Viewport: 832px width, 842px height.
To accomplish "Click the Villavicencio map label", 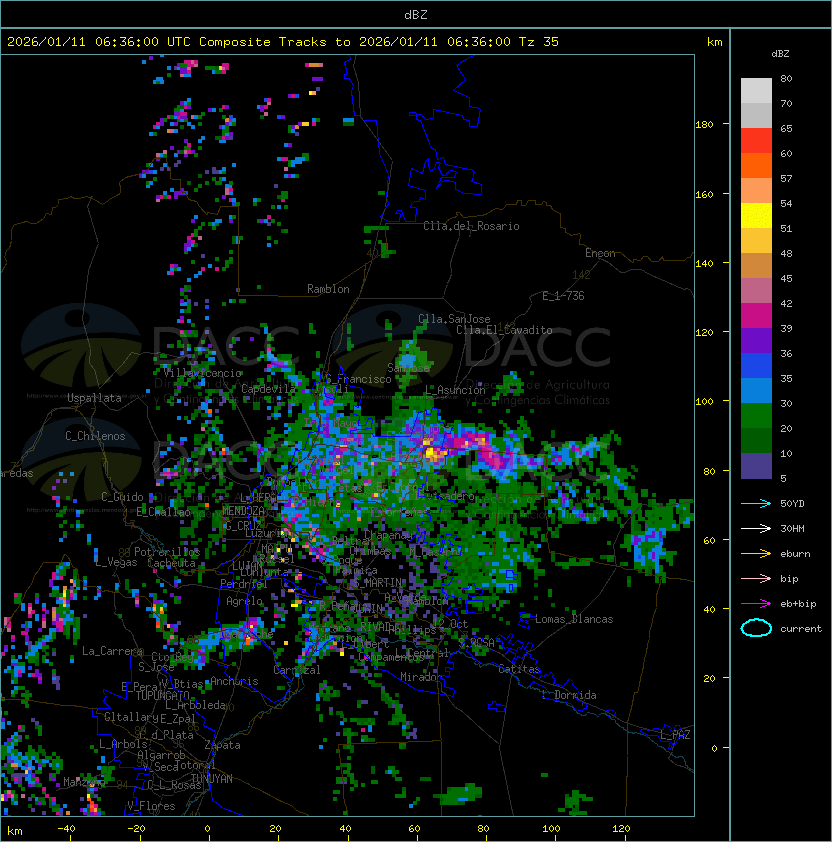I will pos(203,373).
